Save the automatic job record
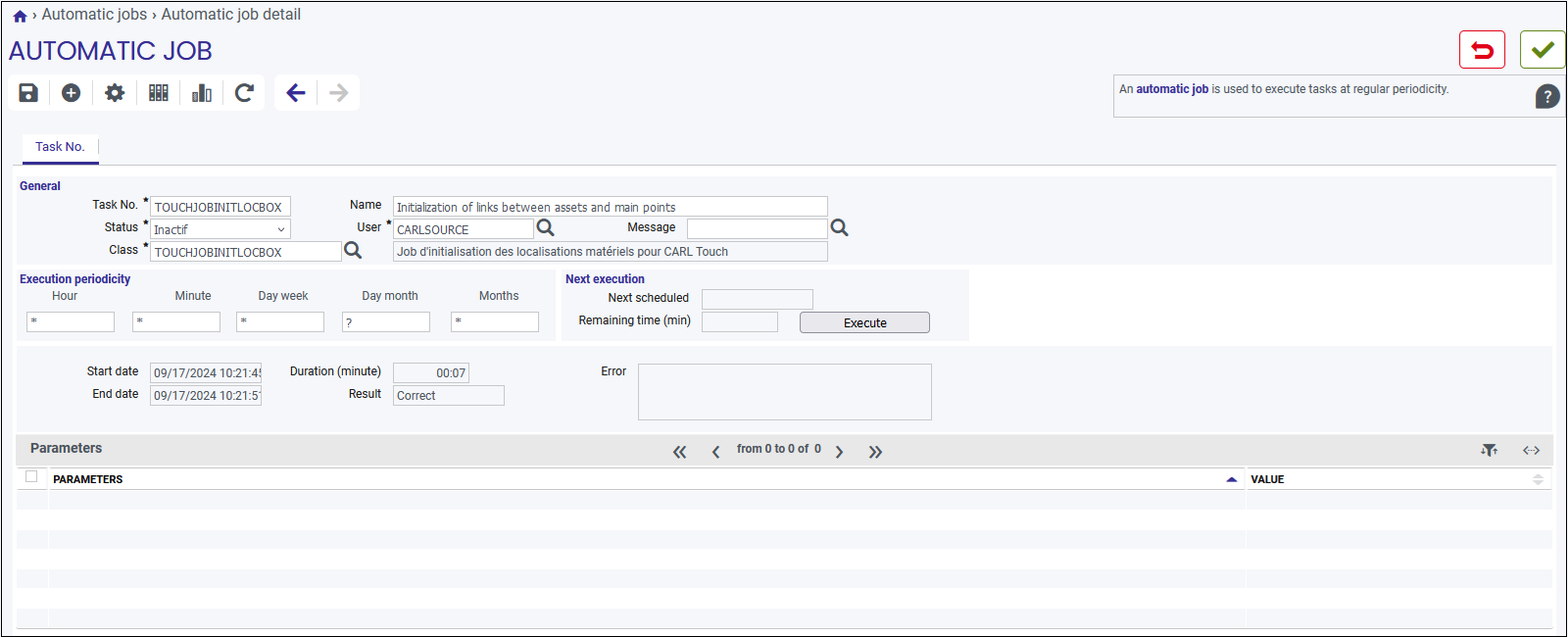 [28, 92]
